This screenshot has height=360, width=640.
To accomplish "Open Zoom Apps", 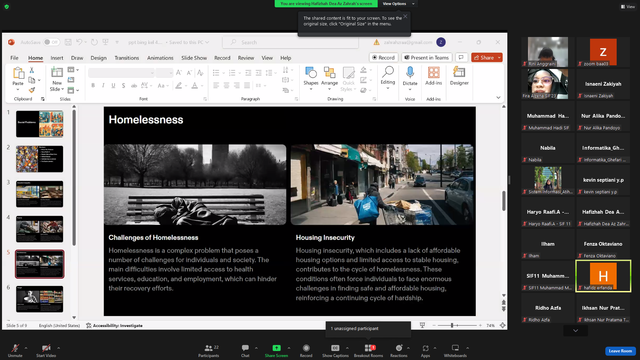I will pyautogui.click(x=425, y=350).
